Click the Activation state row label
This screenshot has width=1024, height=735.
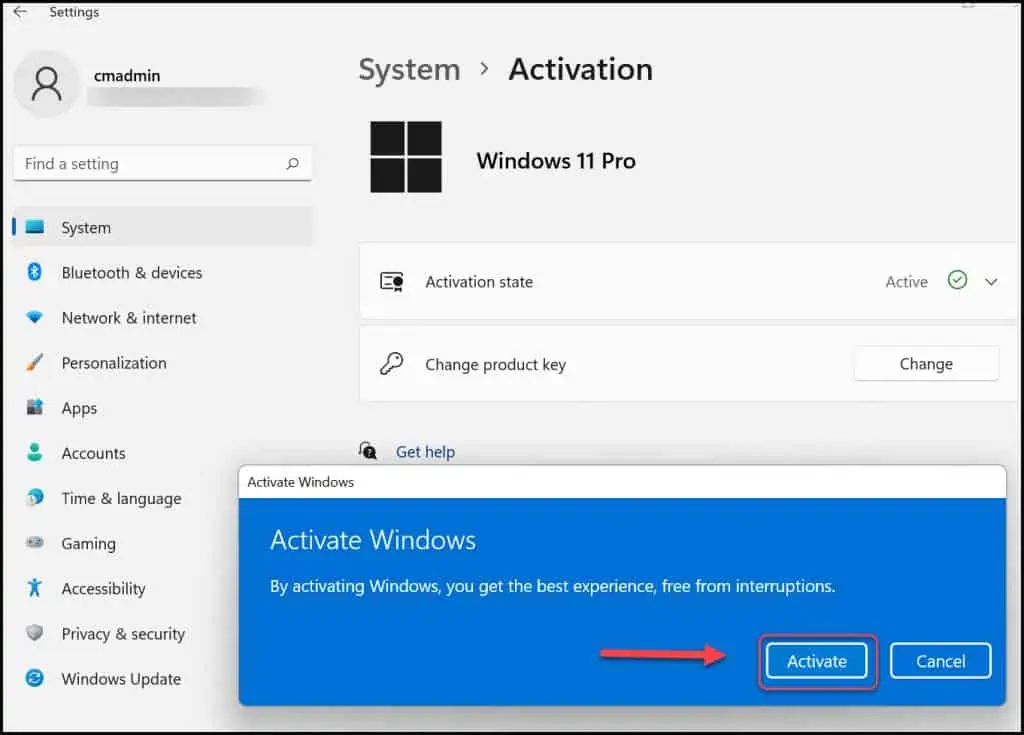pos(479,282)
